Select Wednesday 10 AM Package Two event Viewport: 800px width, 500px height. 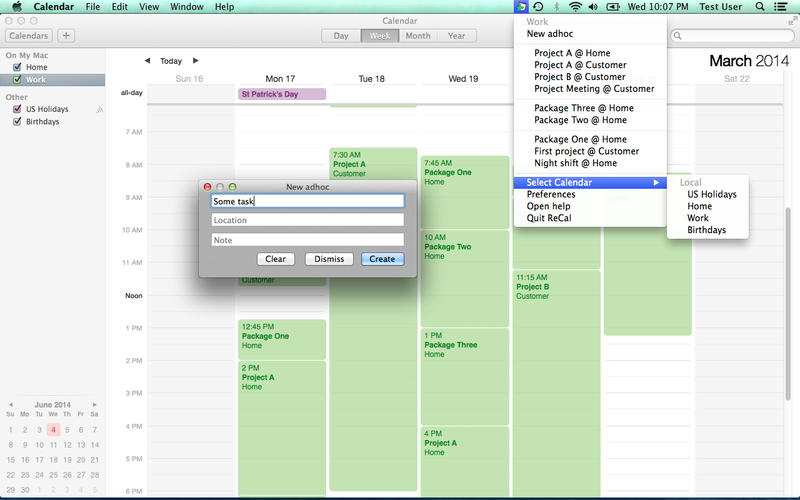click(x=464, y=278)
